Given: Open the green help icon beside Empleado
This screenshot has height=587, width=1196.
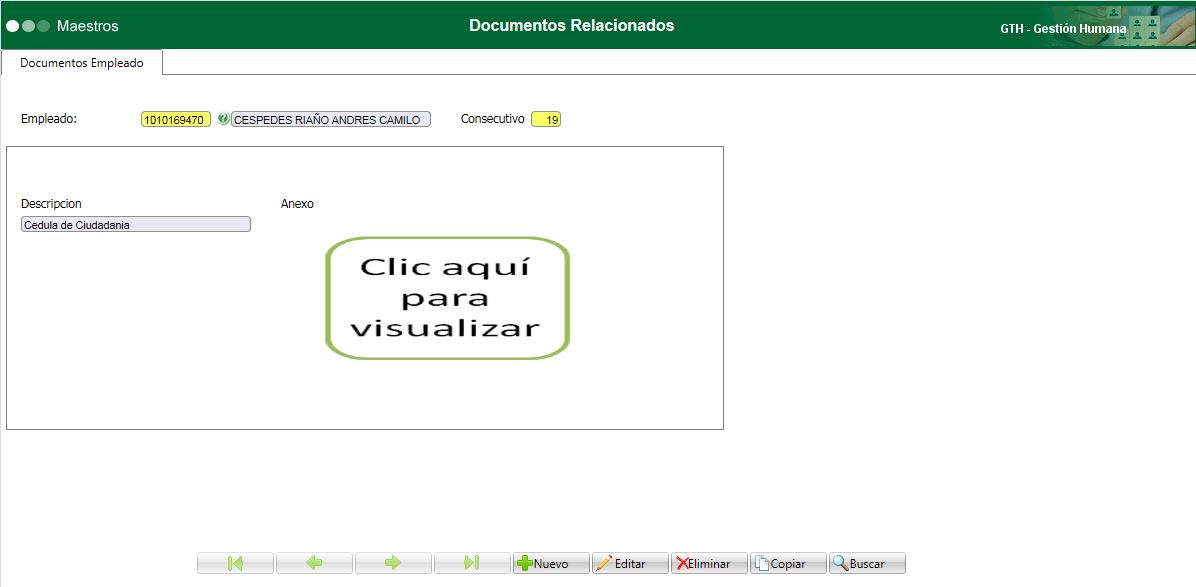Looking at the screenshot, I should pyautogui.click(x=222, y=118).
